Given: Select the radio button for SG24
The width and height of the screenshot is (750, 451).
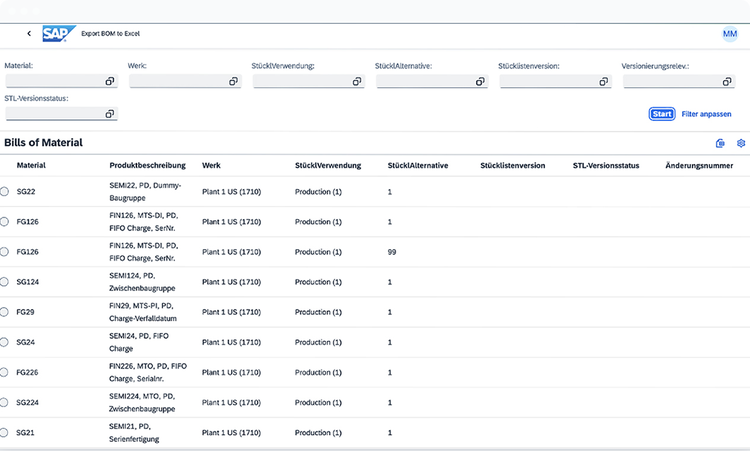Looking at the screenshot, I should (x=4, y=342).
